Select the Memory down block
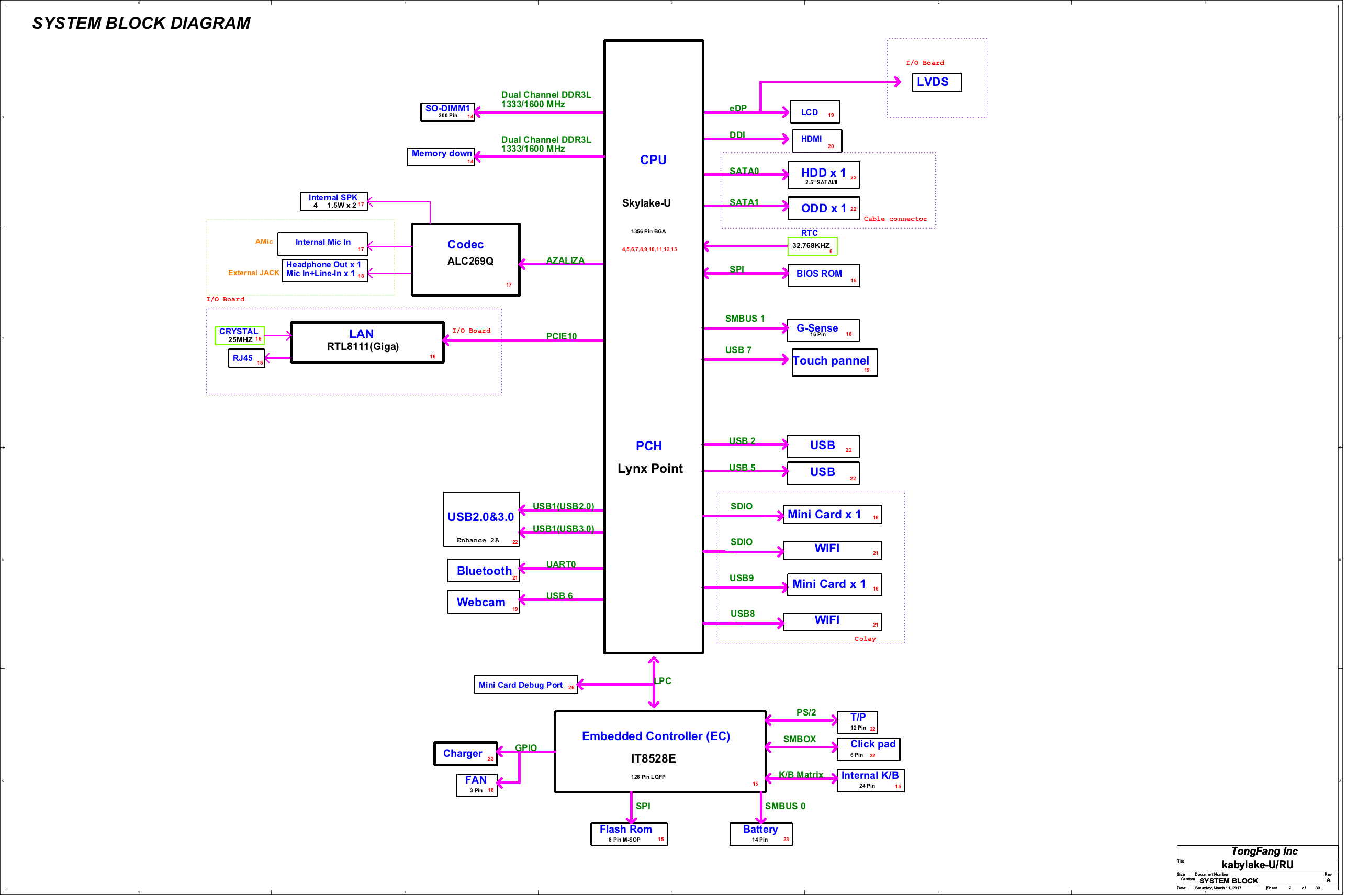Viewport: 1346px width, 896px height. (441, 156)
